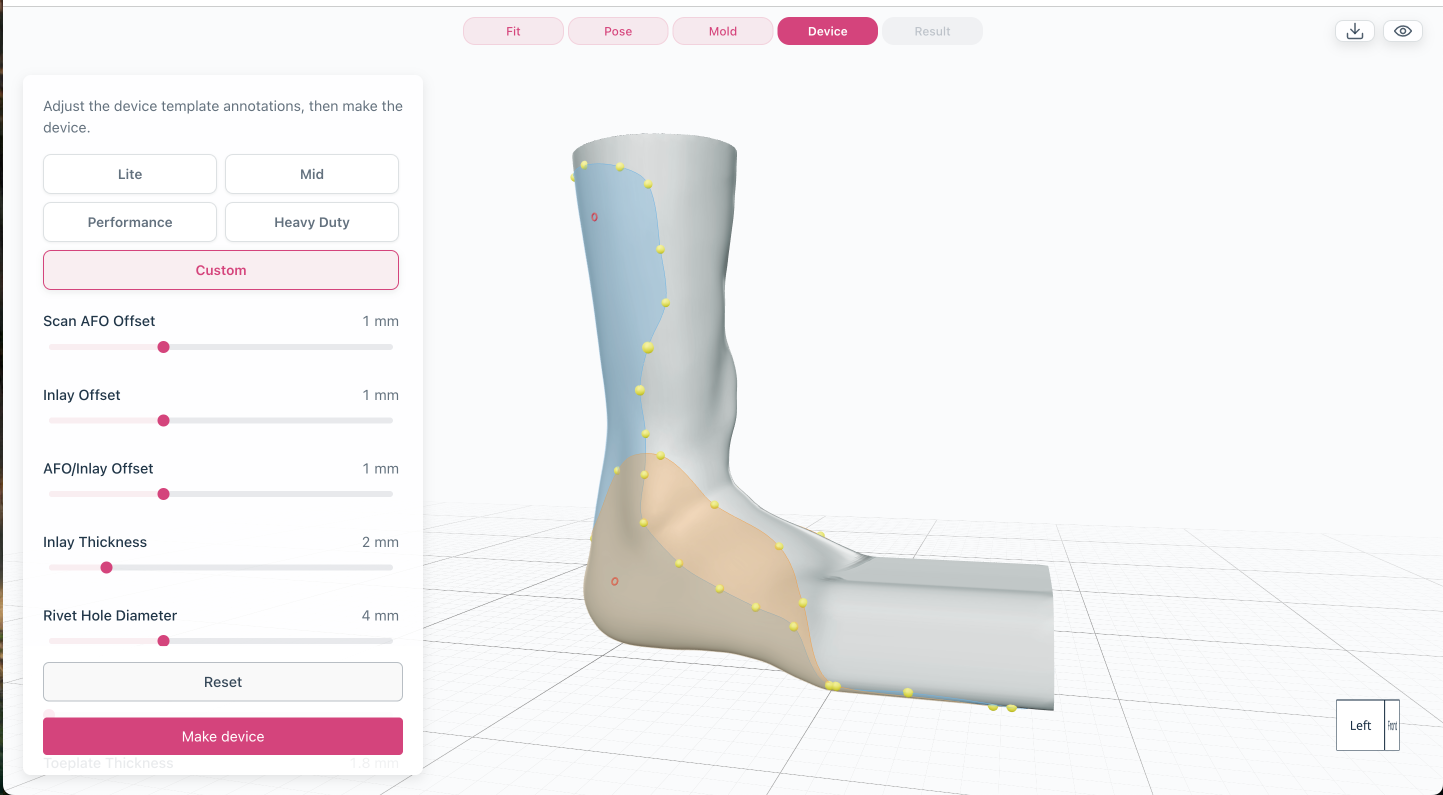Toggle the eye visibility icon
Screen dimensions: 1443x795
click(1403, 31)
